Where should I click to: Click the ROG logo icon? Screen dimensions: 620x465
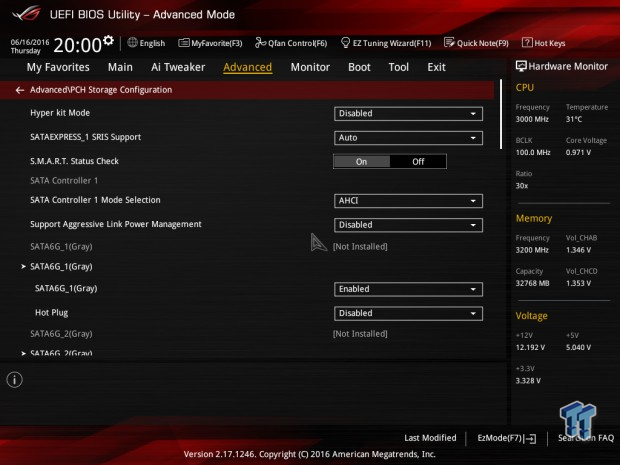[26, 14]
